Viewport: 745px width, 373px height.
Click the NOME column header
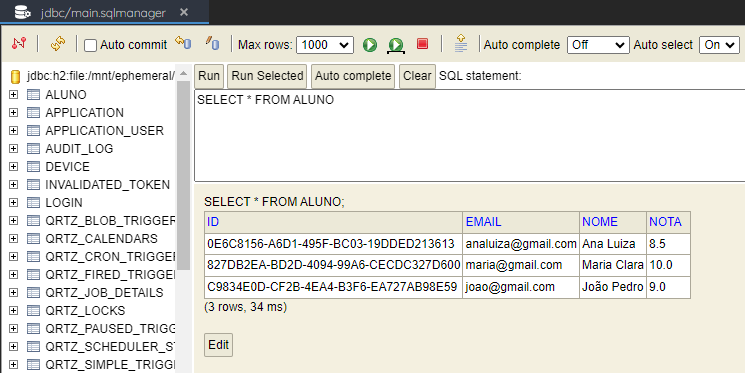pyautogui.click(x=613, y=222)
